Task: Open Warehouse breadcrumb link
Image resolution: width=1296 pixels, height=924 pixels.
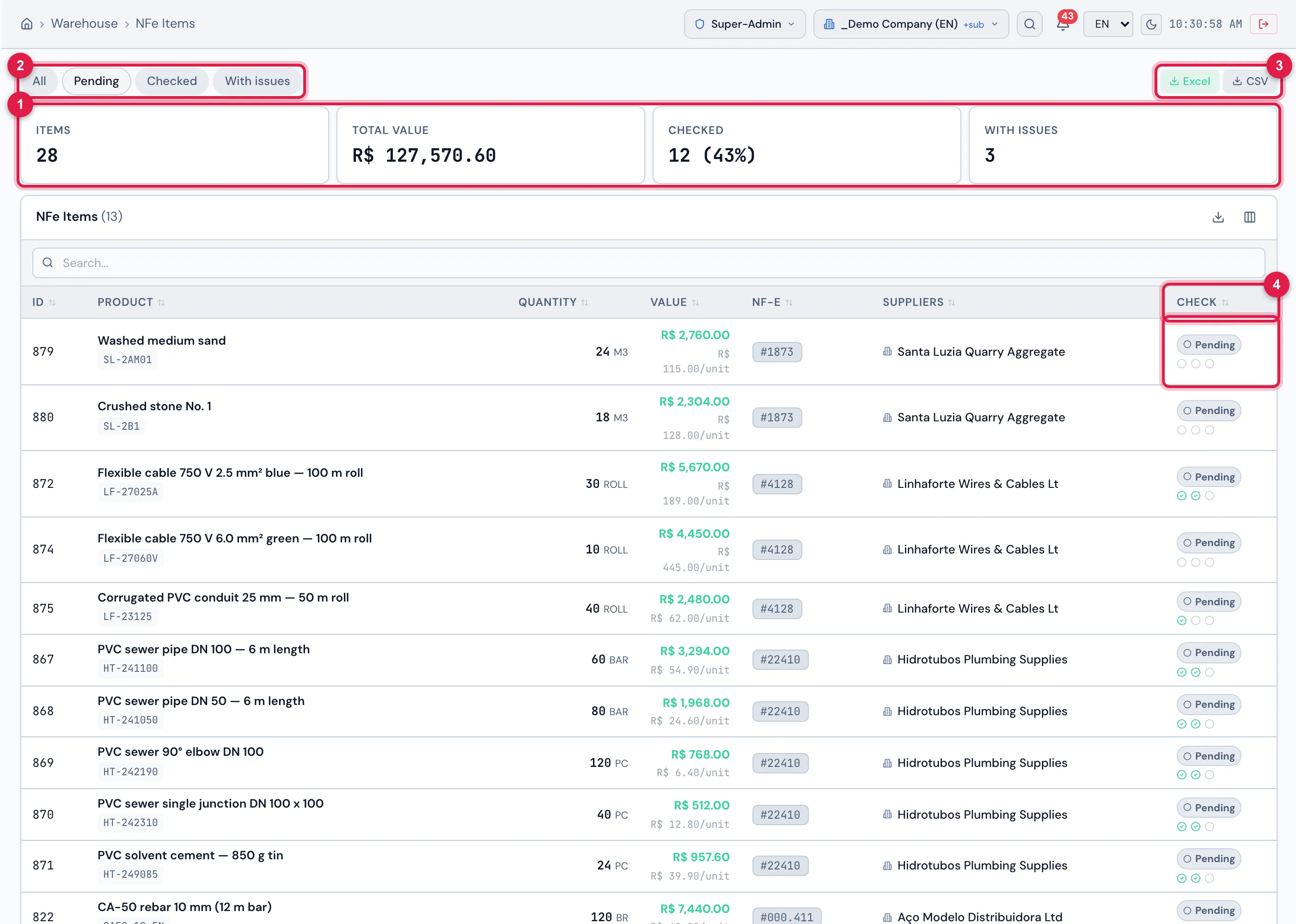Action: [84, 24]
